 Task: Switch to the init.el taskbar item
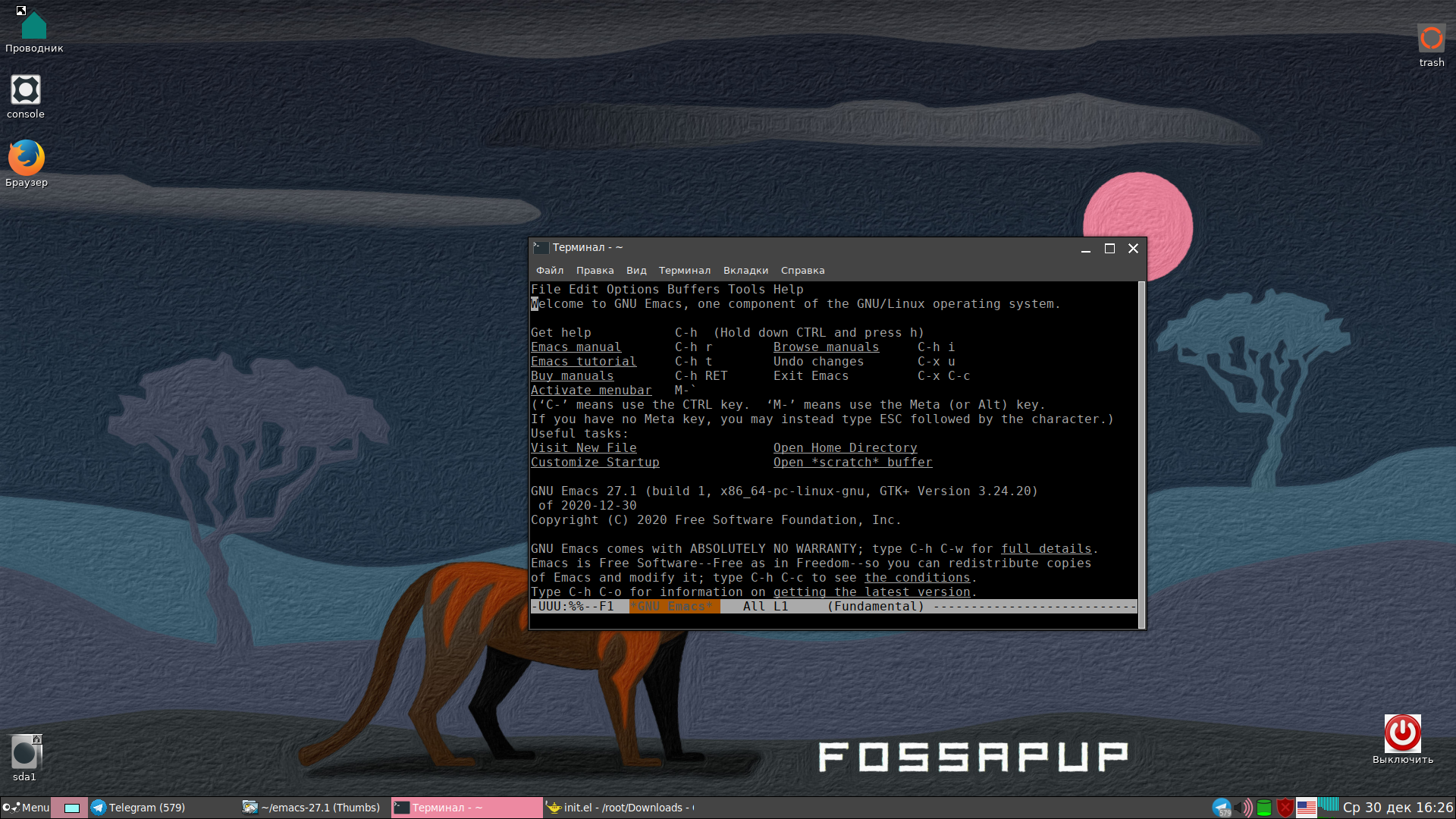click(620, 808)
